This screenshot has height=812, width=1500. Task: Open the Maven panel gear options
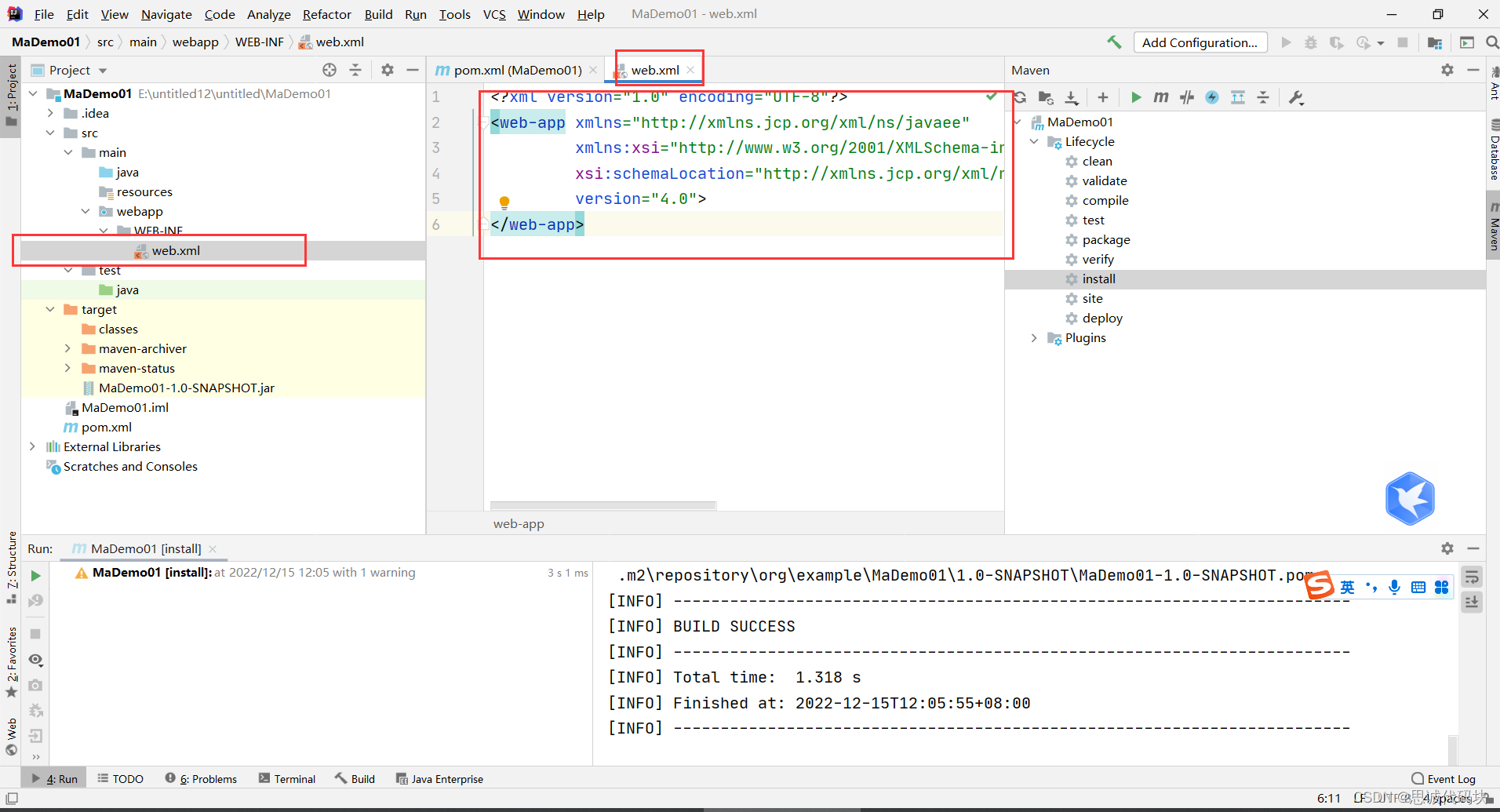[1447, 70]
